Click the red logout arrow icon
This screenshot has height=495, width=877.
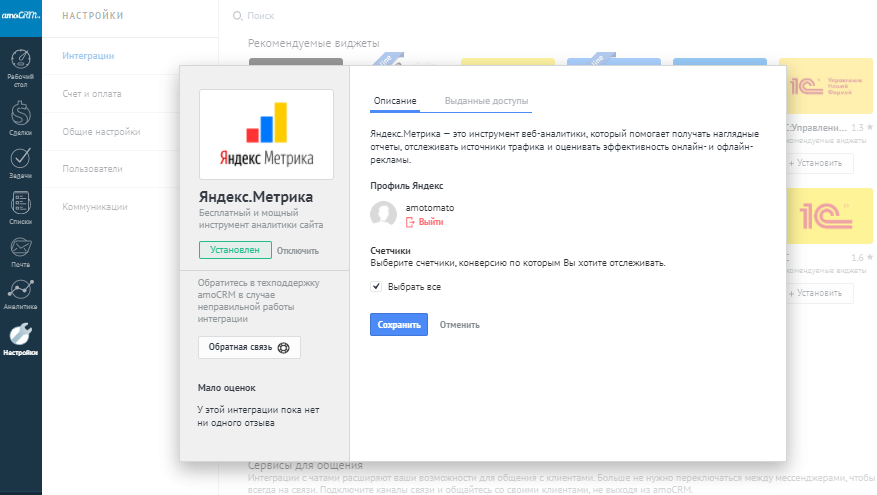[x=410, y=222]
